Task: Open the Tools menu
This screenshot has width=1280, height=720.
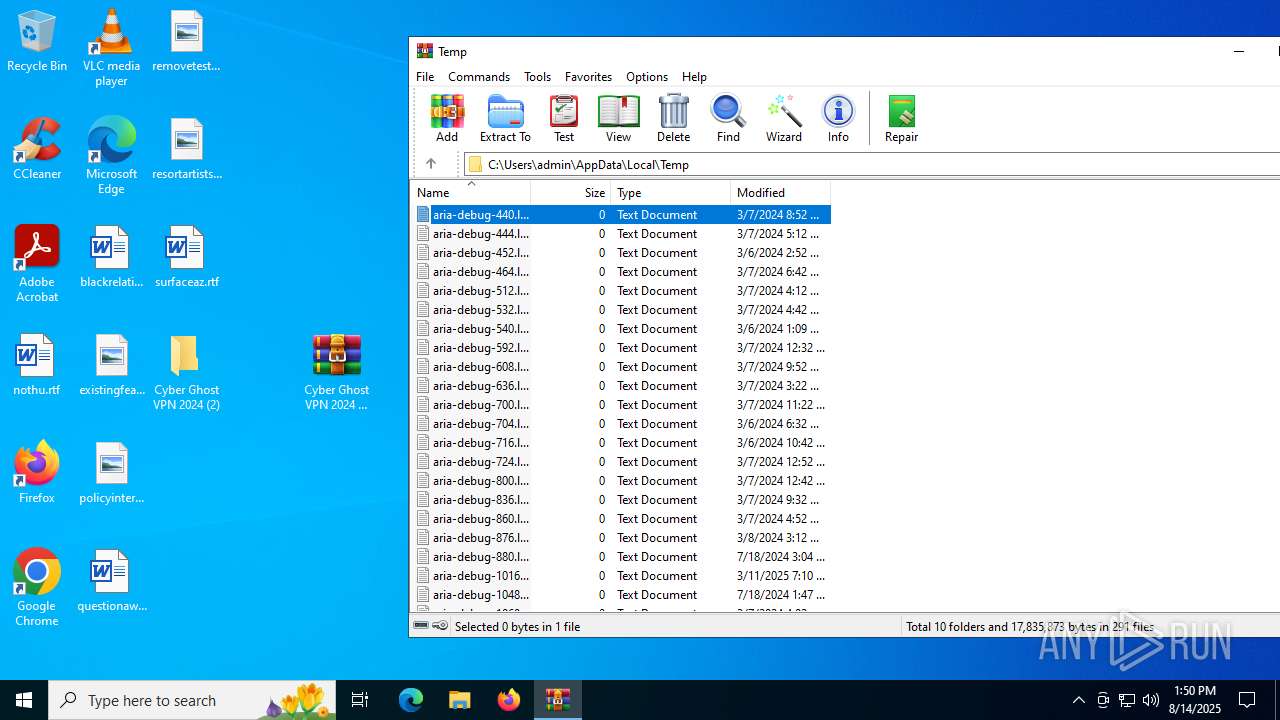Action: coord(537,77)
